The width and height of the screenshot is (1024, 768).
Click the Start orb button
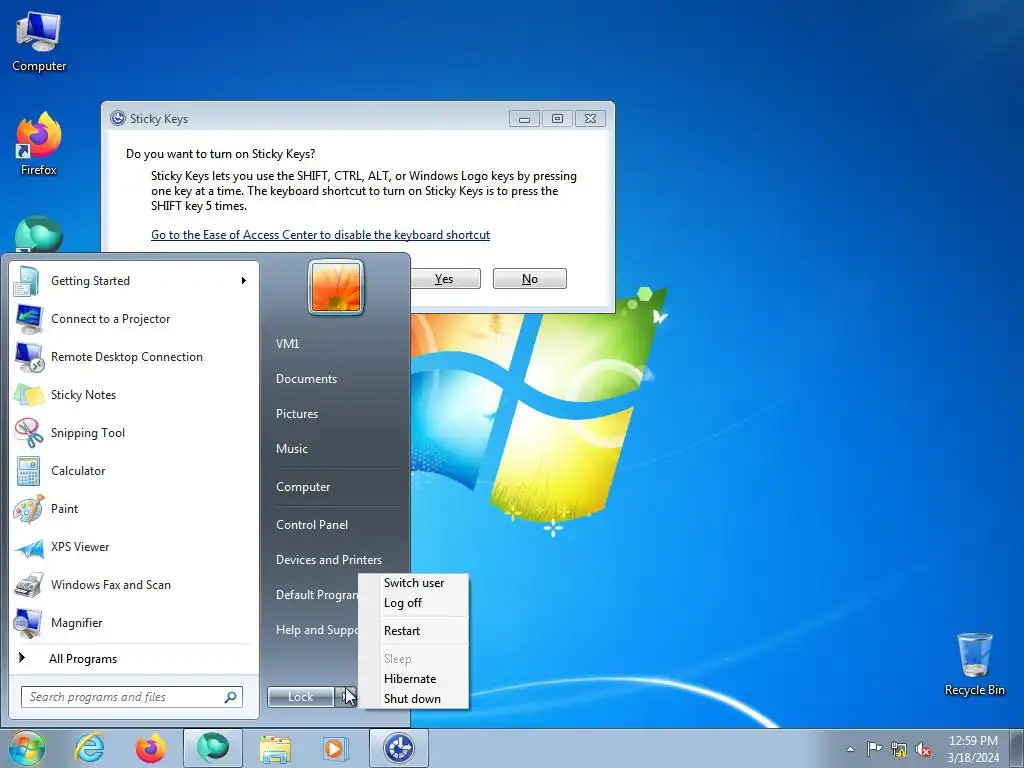coord(27,748)
